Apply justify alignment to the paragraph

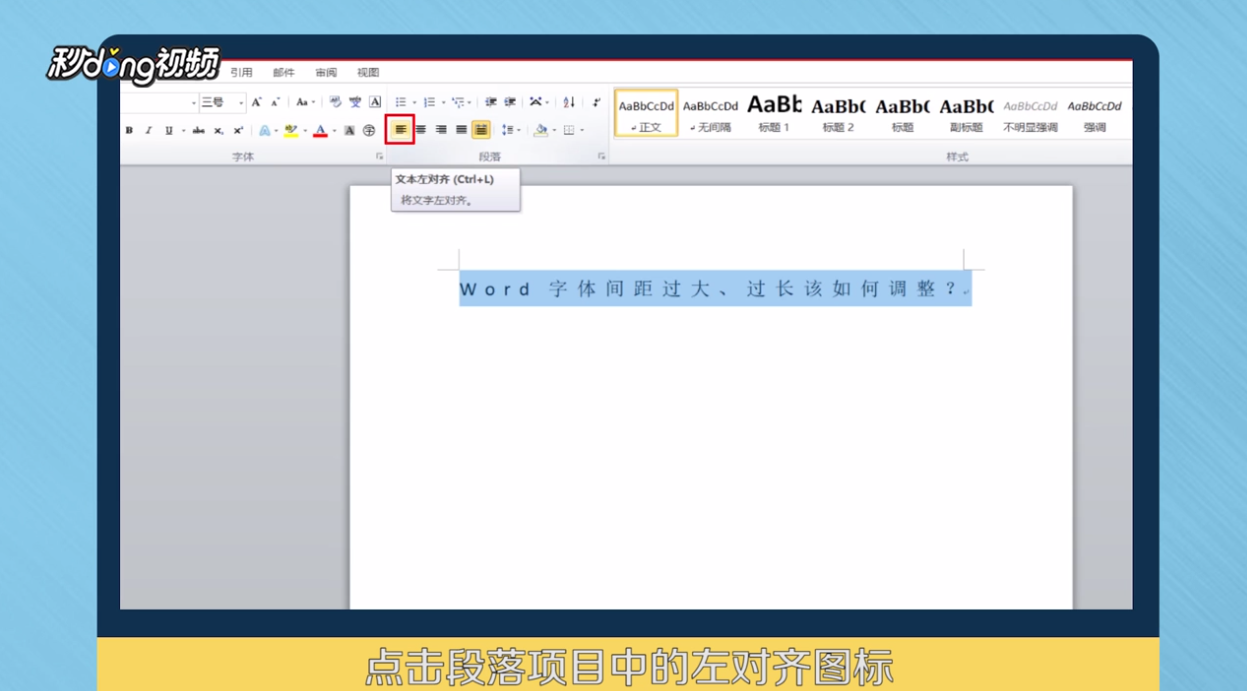[461, 129]
